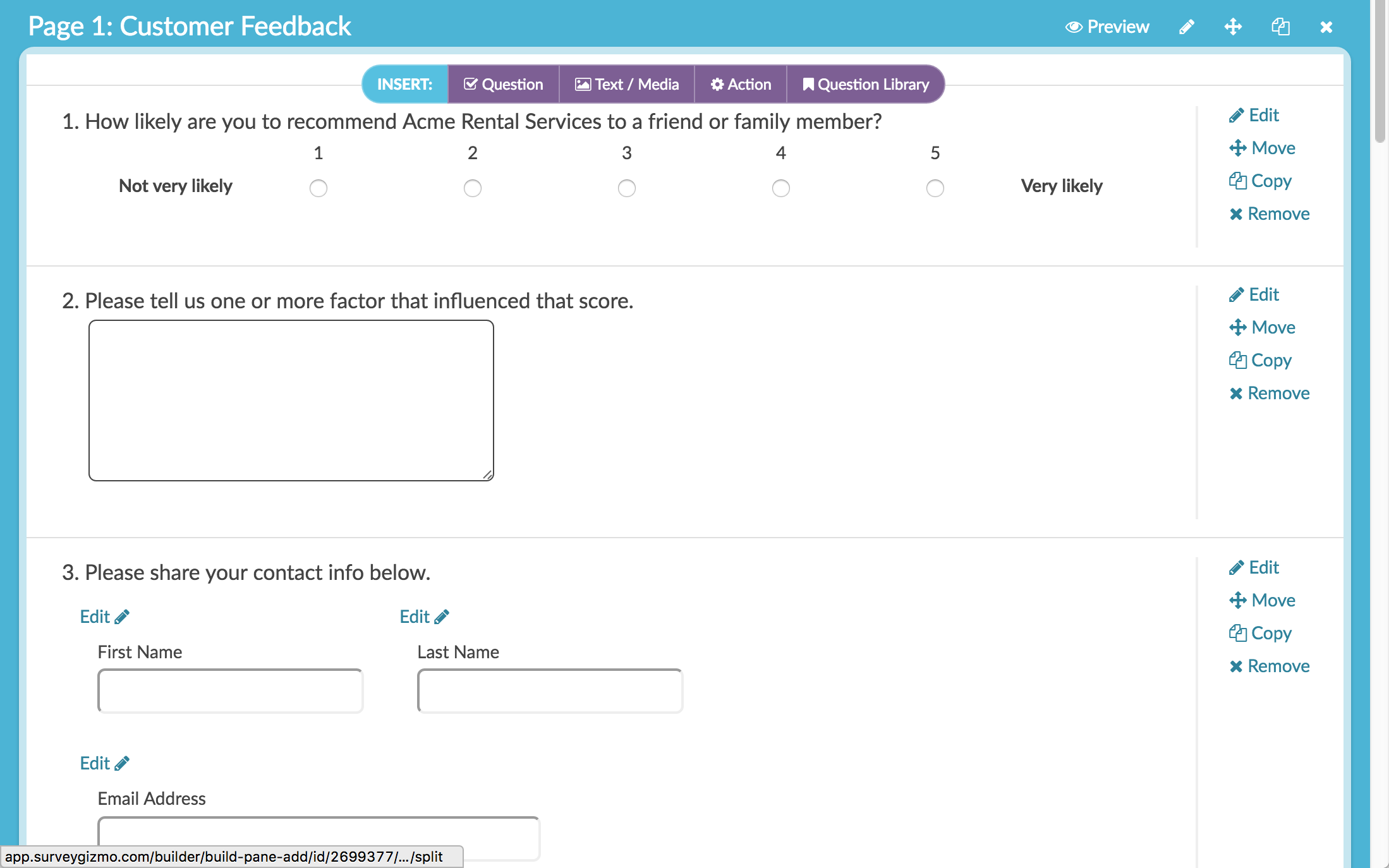The image size is (1389, 868).
Task: Click the delete page X icon in header
Action: pyautogui.click(x=1326, y=27)
